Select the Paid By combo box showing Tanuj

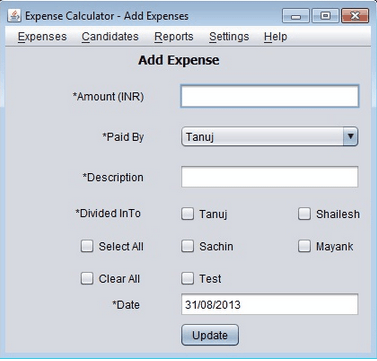pos(269,136)
